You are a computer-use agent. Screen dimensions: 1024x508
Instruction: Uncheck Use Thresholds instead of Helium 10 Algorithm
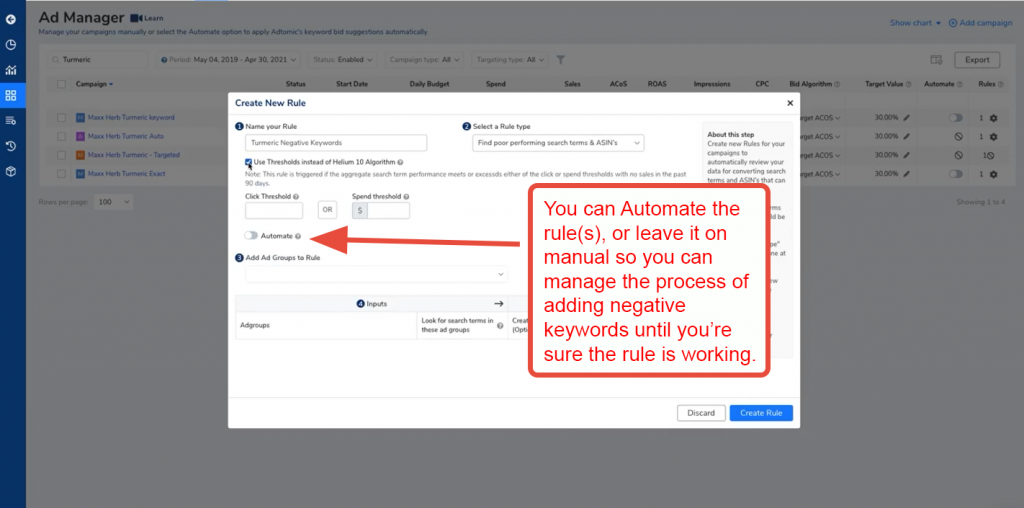249,162
